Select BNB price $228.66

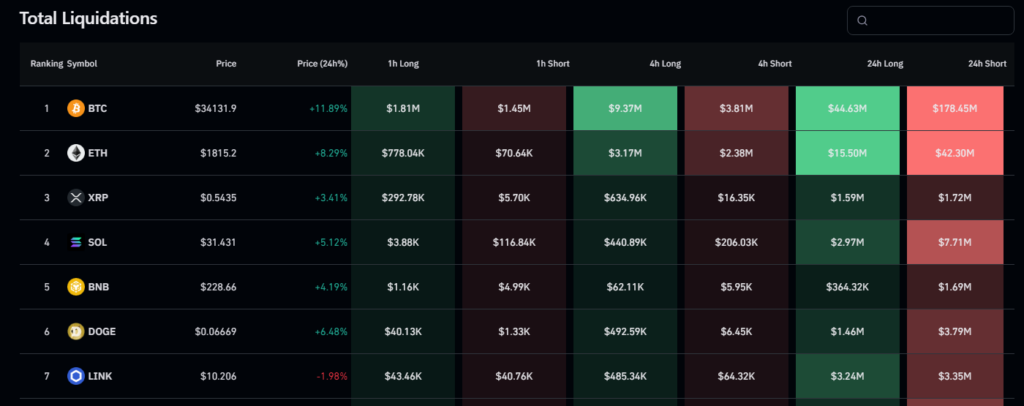[x=218, y=287]
